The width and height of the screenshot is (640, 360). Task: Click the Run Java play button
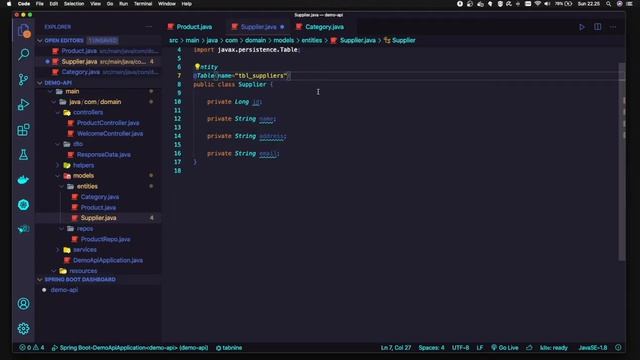click(582, 27)
